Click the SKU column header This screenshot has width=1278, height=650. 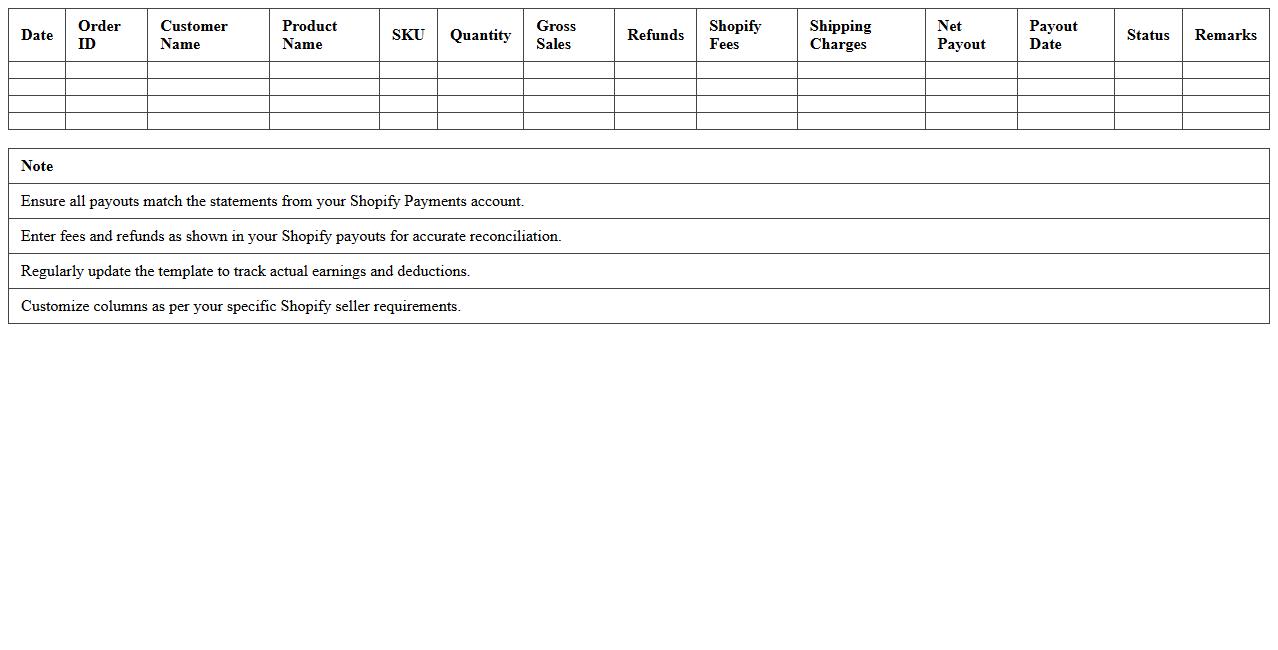(408, 35)
